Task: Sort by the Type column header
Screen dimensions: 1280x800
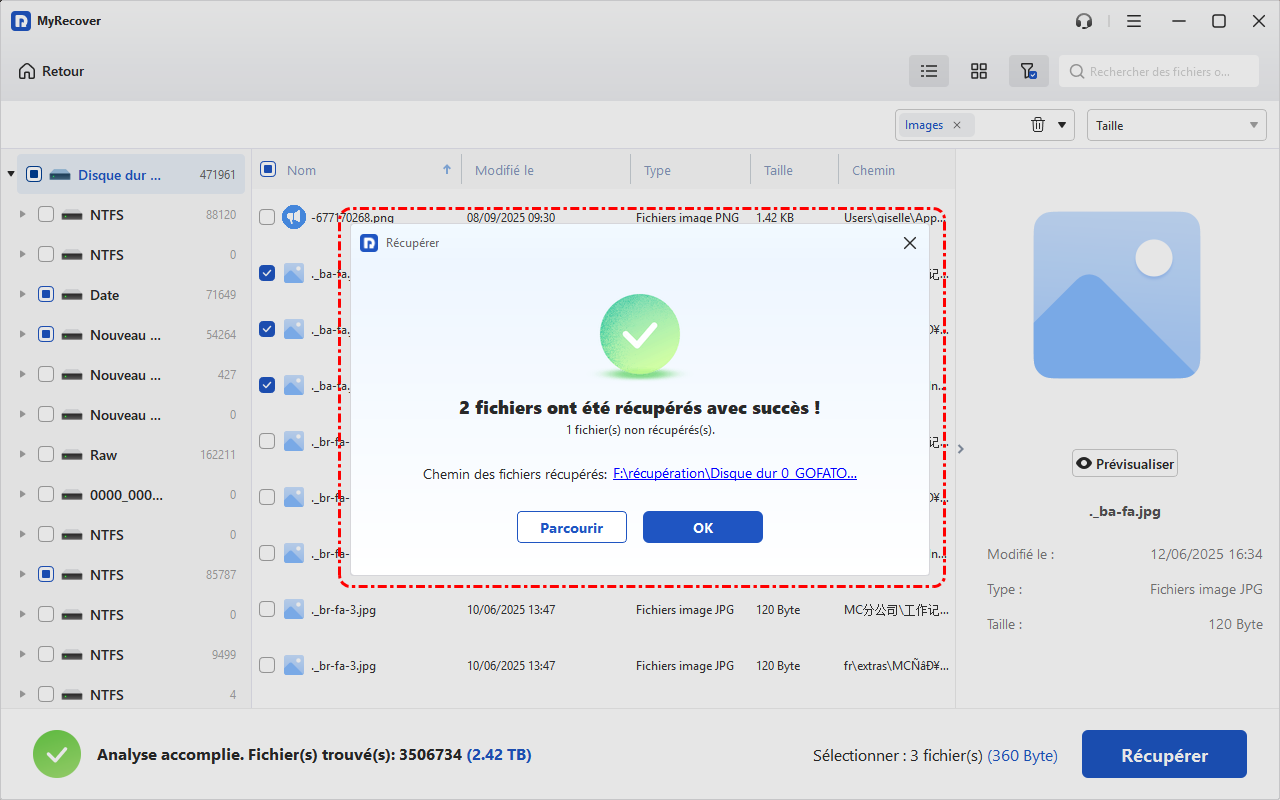Action: pyautogui.click(x=657, y=170)
